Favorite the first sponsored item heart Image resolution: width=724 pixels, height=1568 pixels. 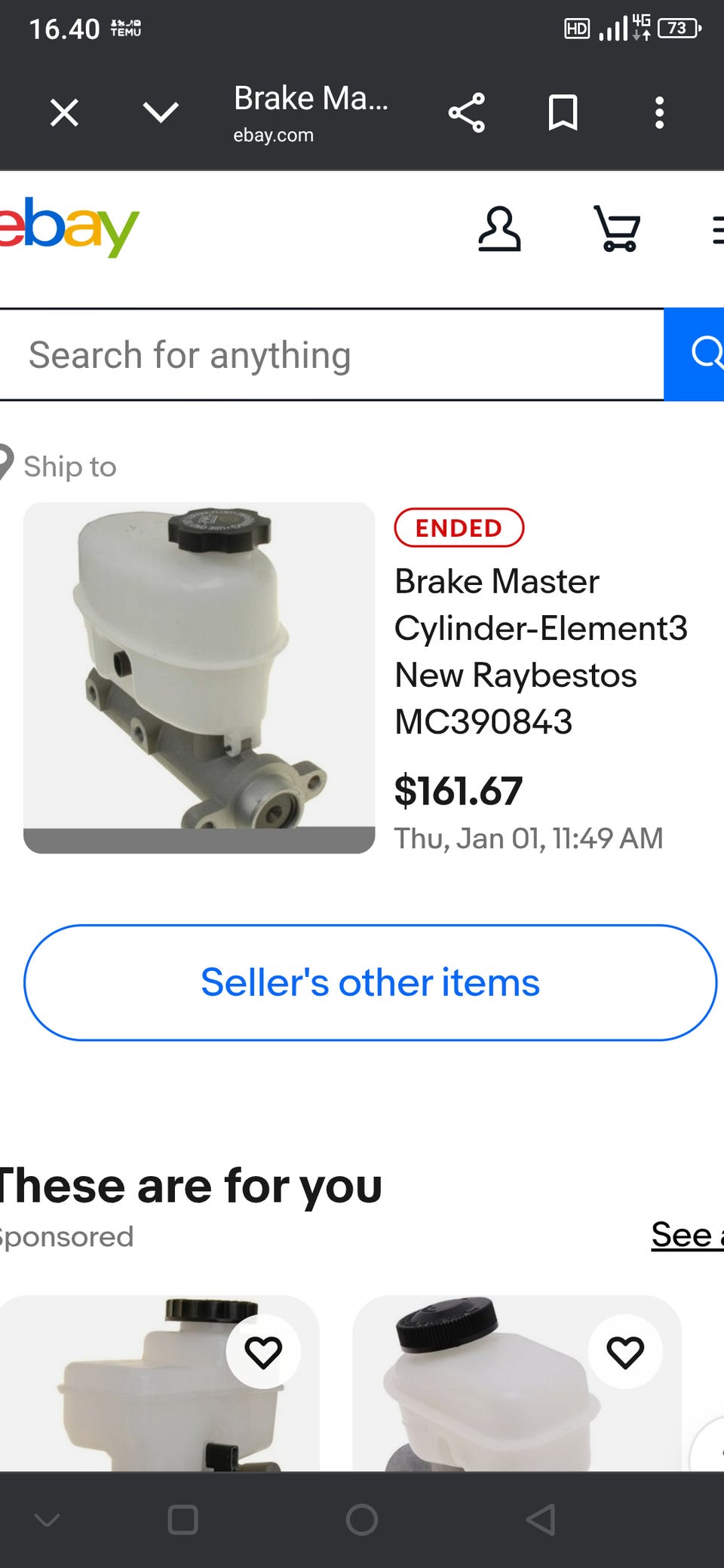coord(263,1352)
